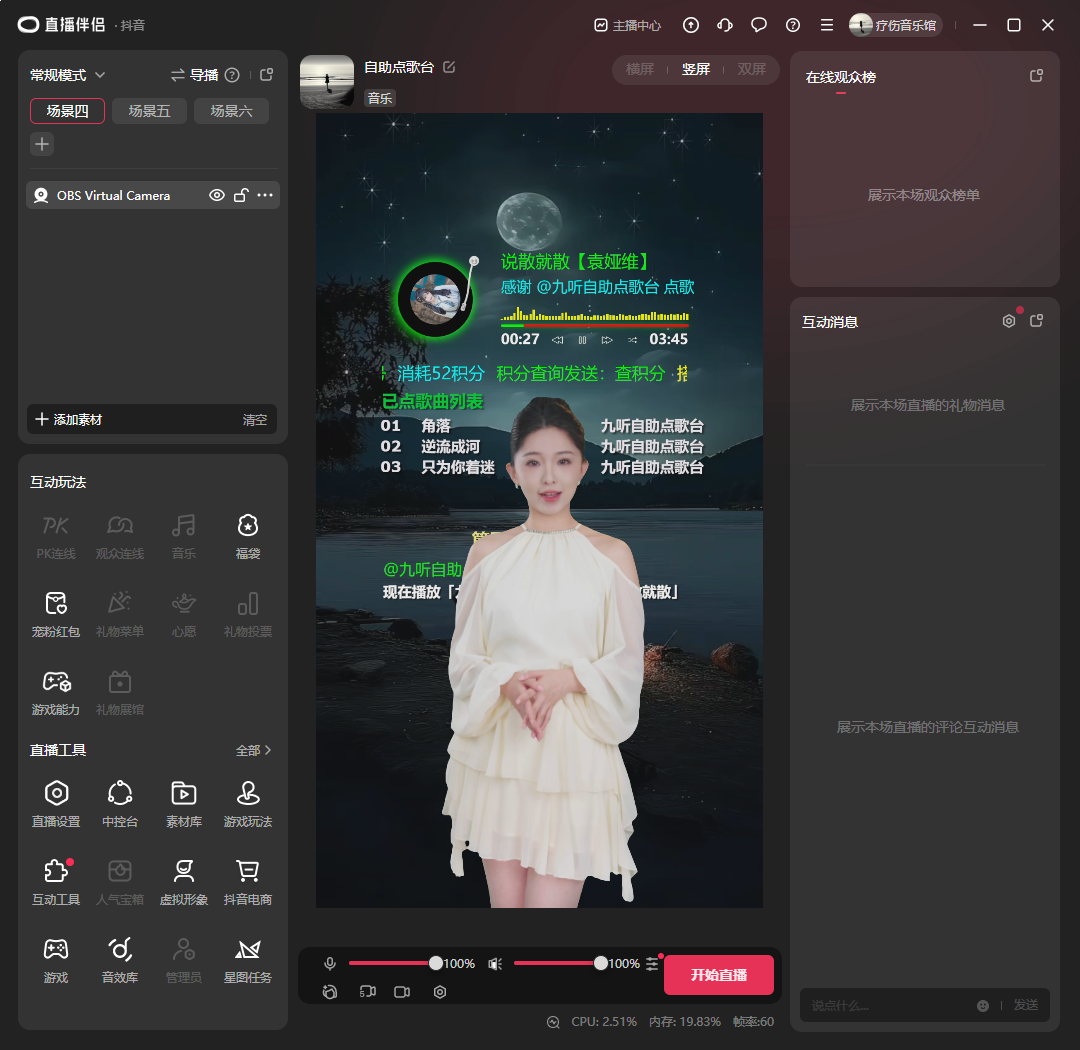Adjust the speaker volume slider
Viewport: 1080px width, 1050px height.
tap(600, 964)
